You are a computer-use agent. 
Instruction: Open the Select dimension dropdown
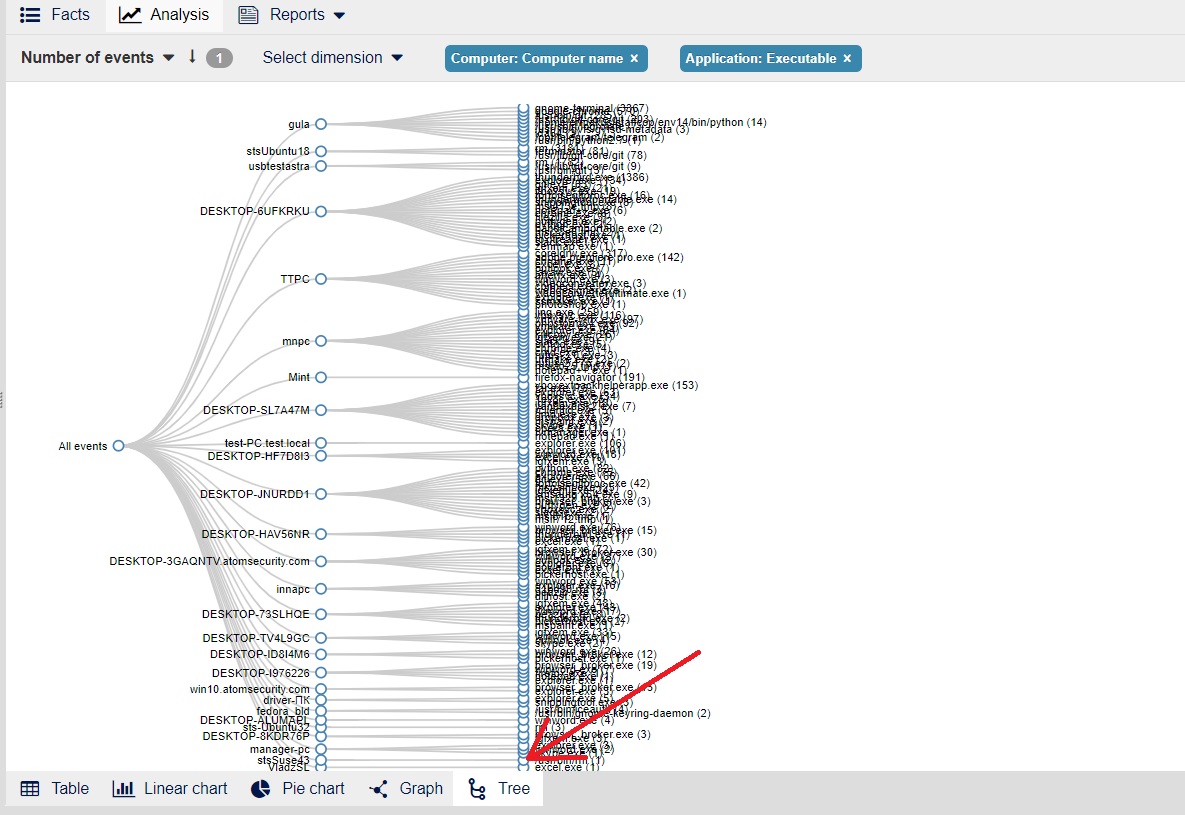pos(333,58)
